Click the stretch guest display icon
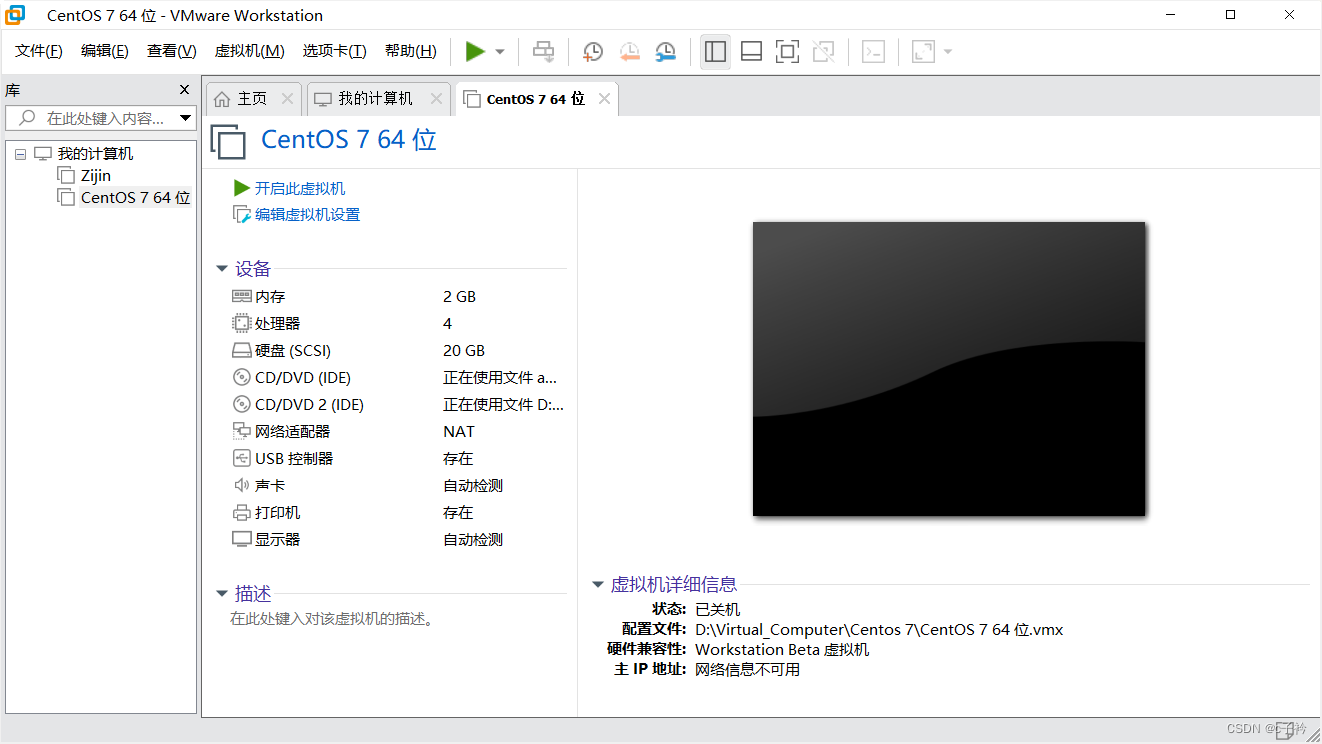Viewport: 1322px width, 744px height. pos(923,51)
